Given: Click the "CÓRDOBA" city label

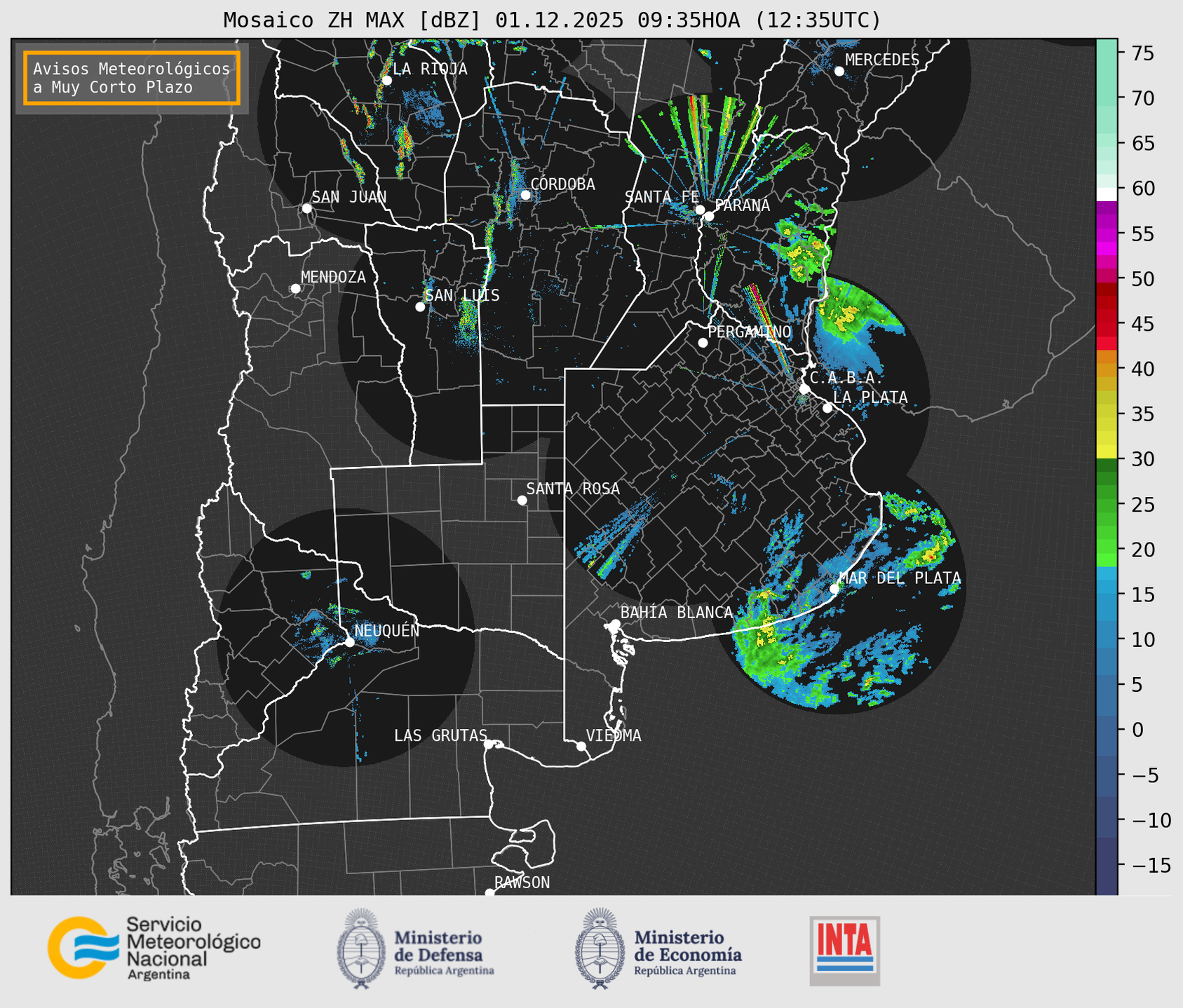Looking at the screenshot, I should click(x=562, y=184).
